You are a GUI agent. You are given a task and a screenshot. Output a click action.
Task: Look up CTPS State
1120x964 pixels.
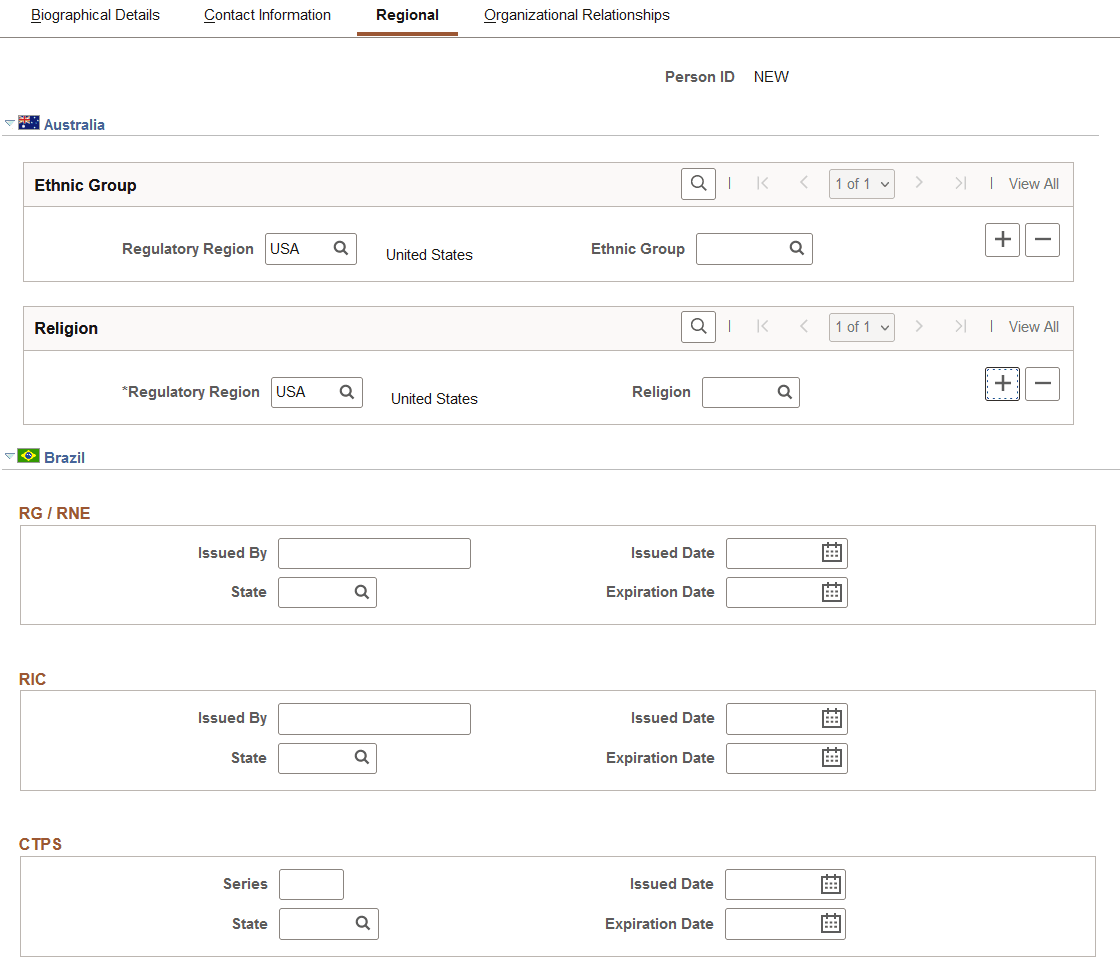(x=363, y=923)
